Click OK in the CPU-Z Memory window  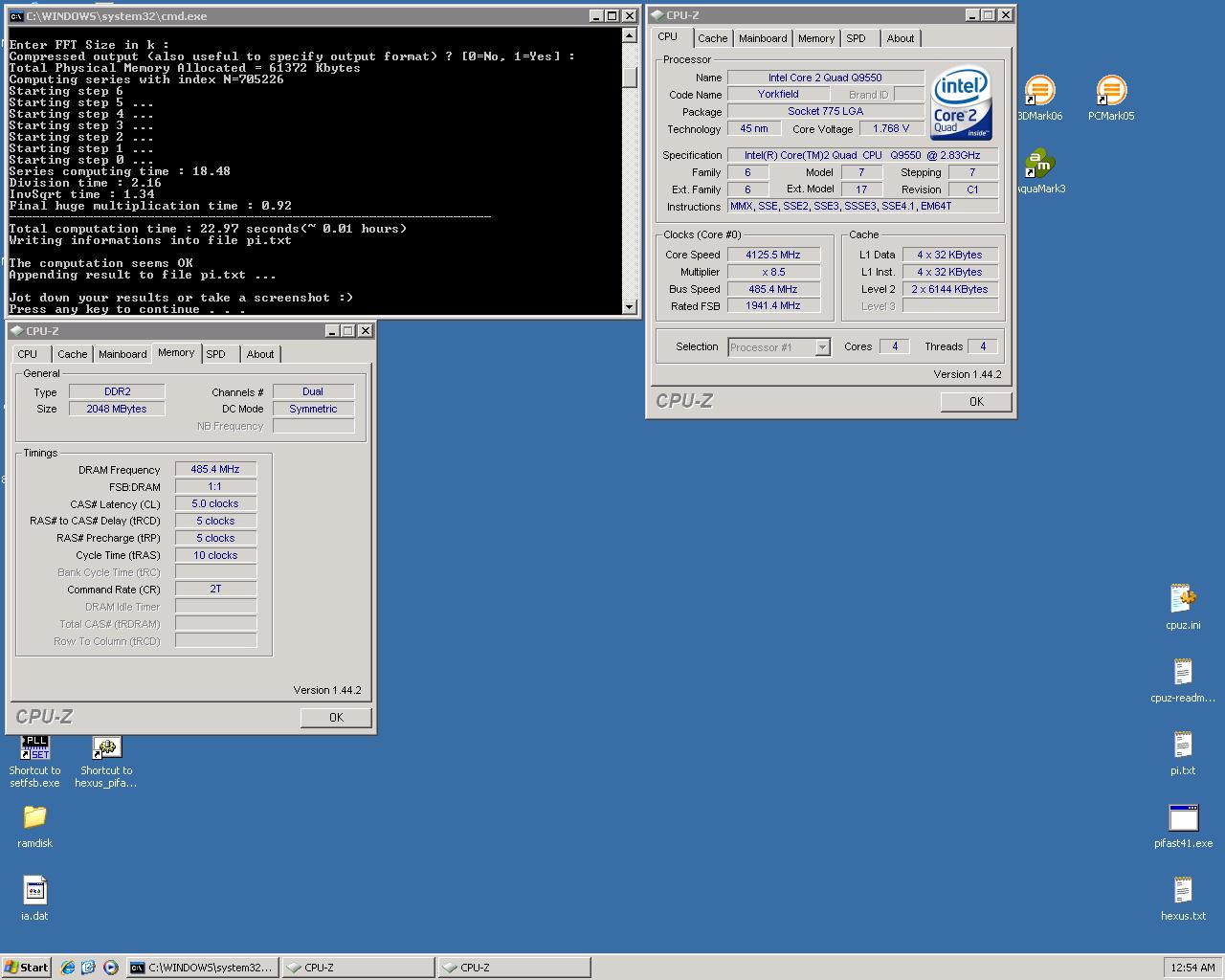336,718
